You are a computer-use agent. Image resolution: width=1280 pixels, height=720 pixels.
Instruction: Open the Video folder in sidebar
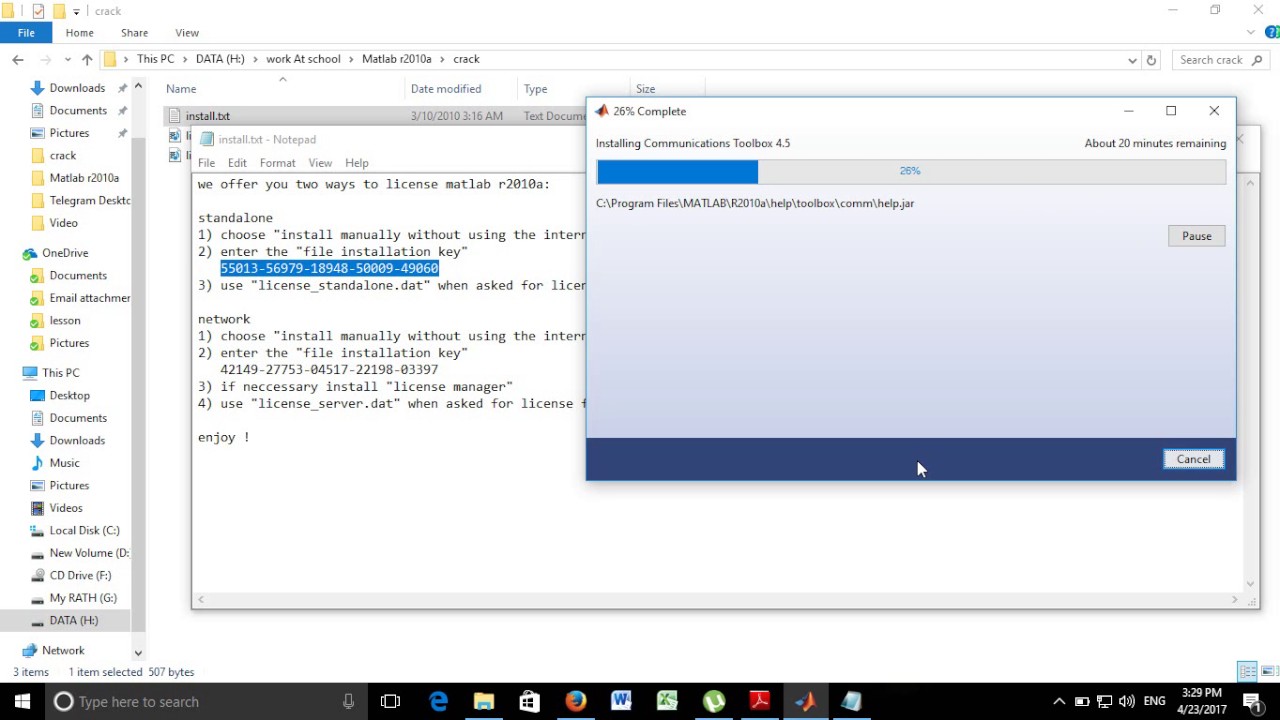coord(63,223)
